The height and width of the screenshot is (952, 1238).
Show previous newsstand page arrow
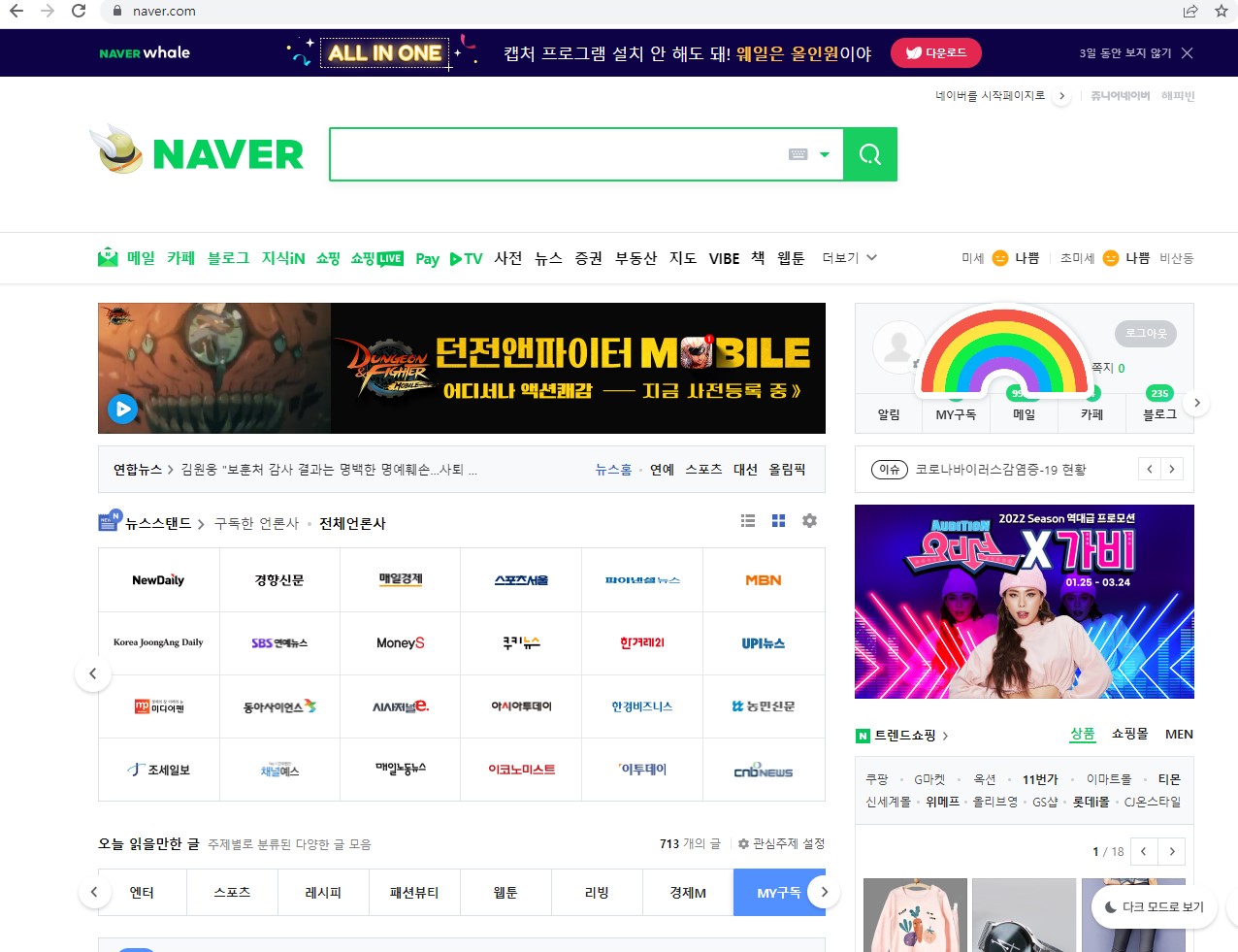click(x=93, y=673)
